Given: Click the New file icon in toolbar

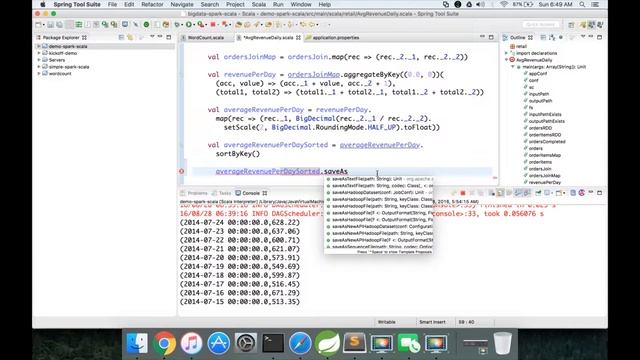Looking at the screenshot, I should 38,25.
